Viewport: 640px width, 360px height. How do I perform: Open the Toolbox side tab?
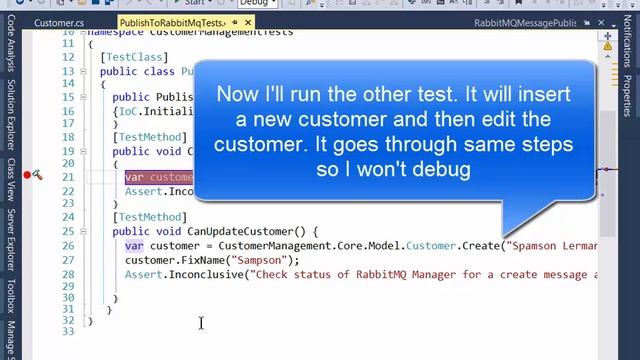(x=11, y=296)
